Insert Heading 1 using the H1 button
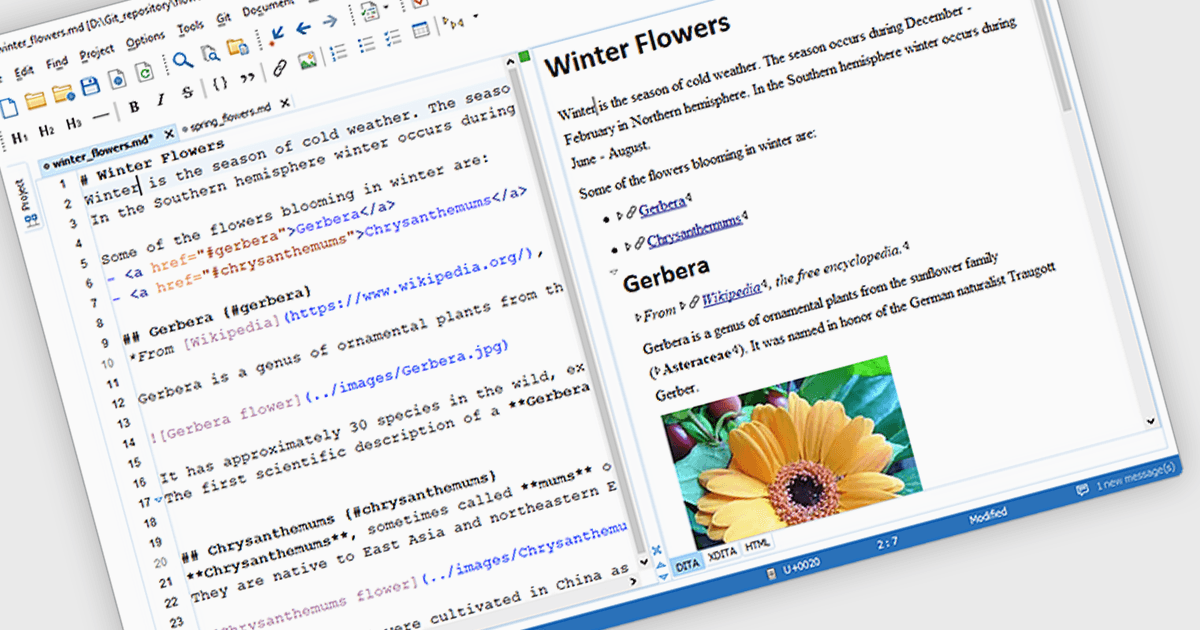 [x=19, y=137]
